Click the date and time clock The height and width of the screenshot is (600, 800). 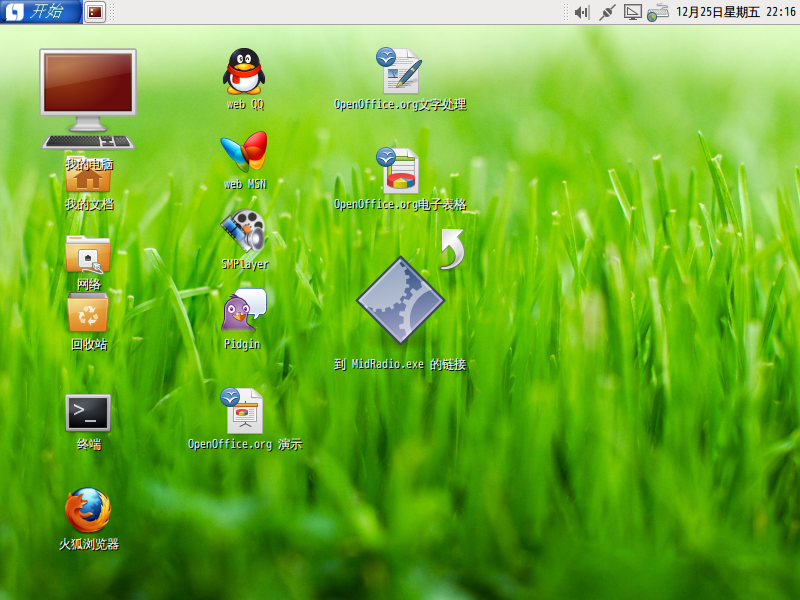(x=736, y=12)
